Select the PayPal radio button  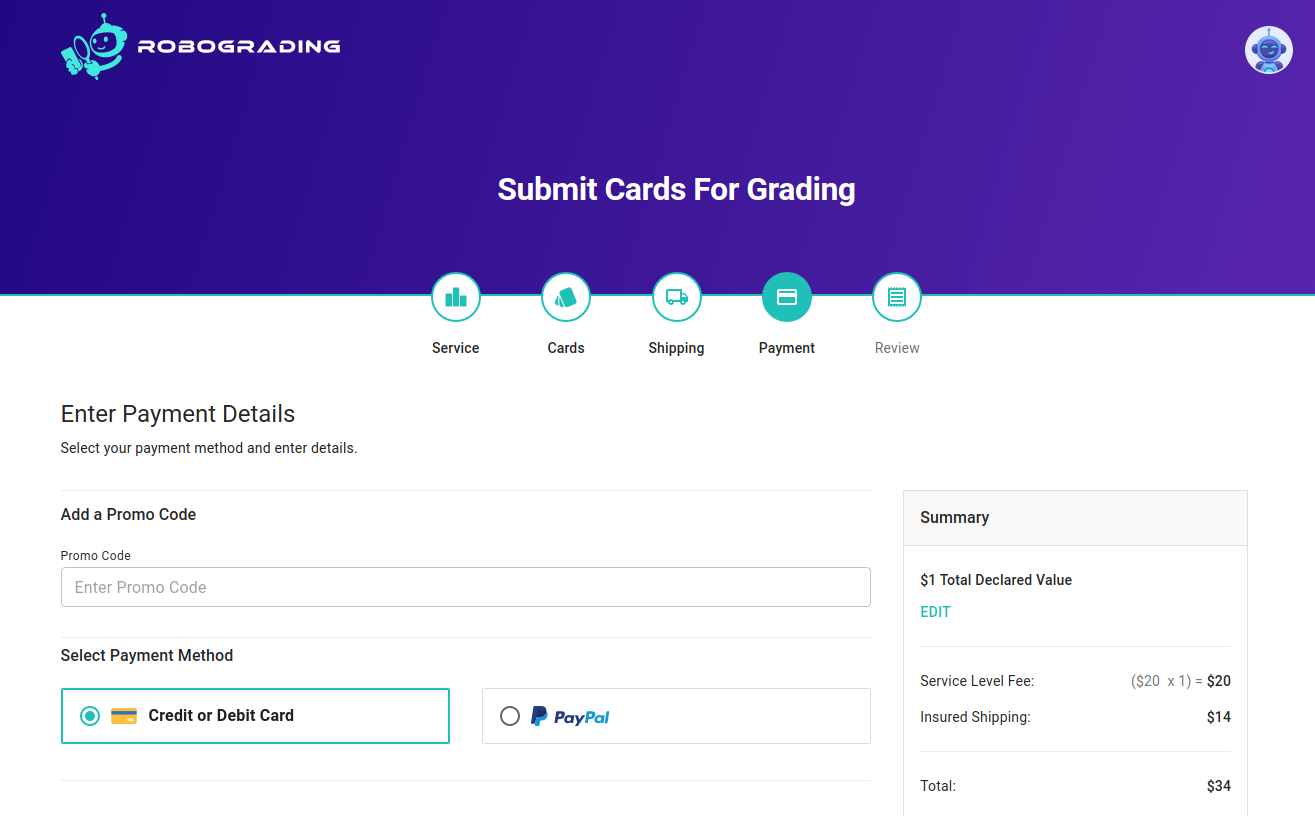(x=510, y=716)
